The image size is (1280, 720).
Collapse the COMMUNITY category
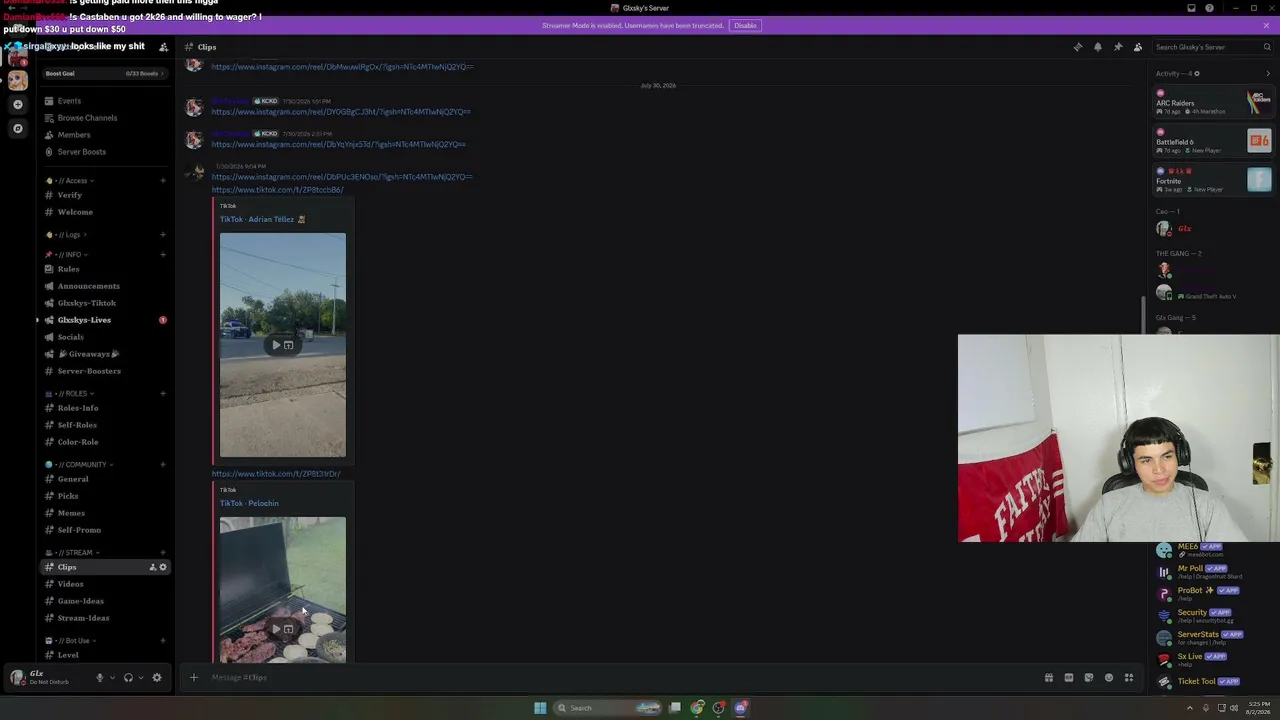pyautogui.click(x=79, y=464)
